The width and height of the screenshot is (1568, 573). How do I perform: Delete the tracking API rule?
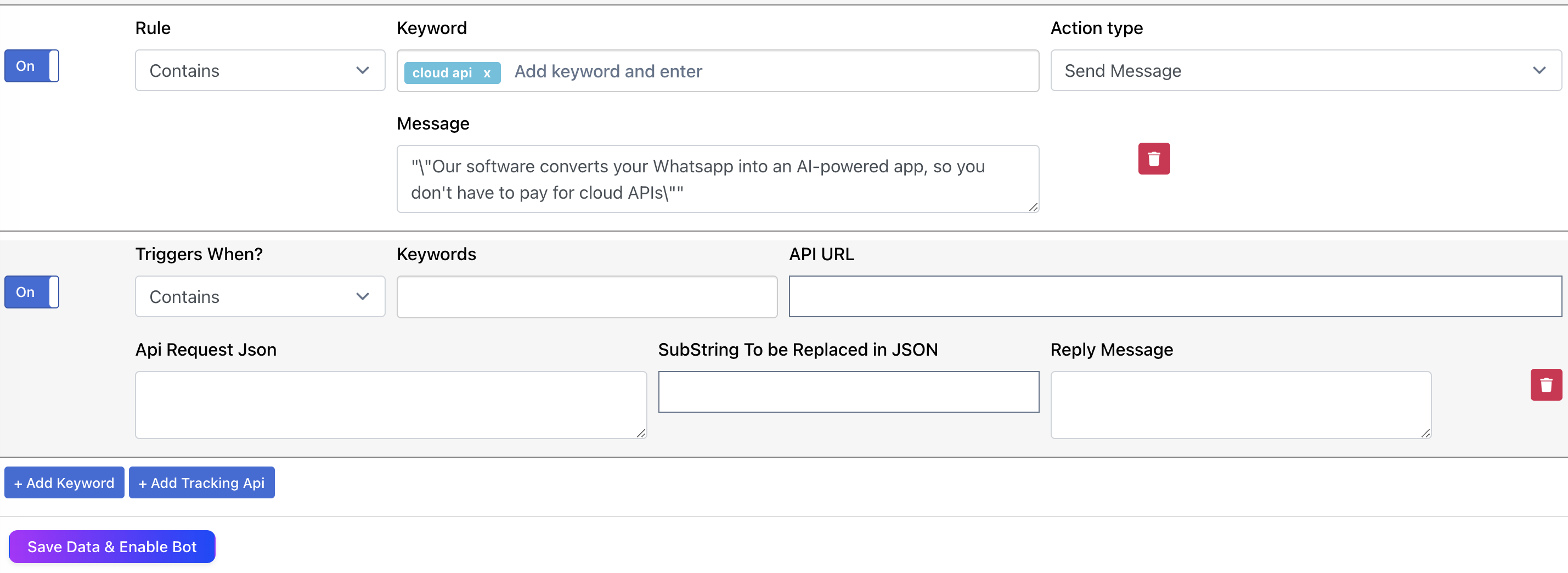(1546, 385)
